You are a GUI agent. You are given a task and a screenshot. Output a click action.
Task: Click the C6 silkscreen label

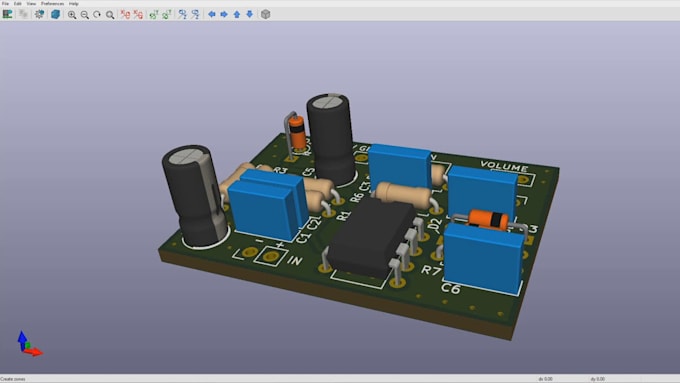pos(451,288)
